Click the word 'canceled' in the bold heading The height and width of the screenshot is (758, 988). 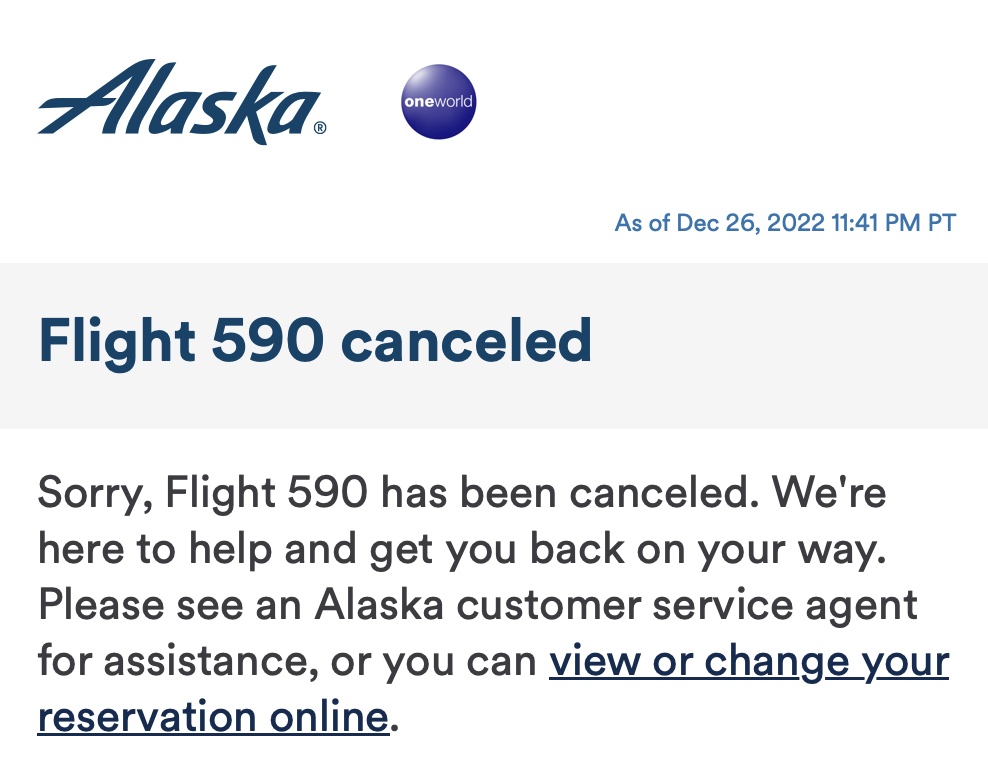click(x=466, y=341)
